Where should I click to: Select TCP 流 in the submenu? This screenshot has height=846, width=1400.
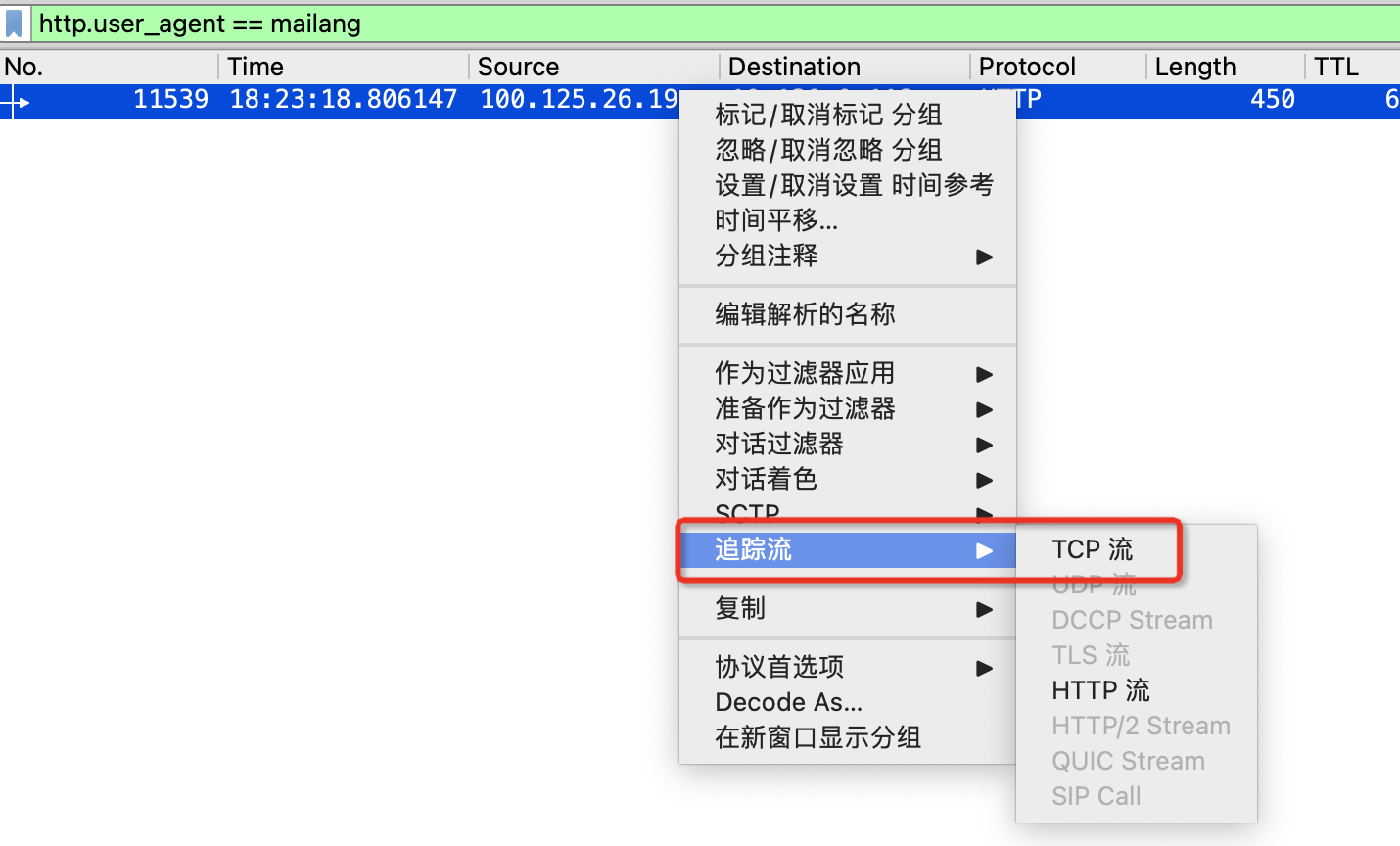coord(1092,549)
